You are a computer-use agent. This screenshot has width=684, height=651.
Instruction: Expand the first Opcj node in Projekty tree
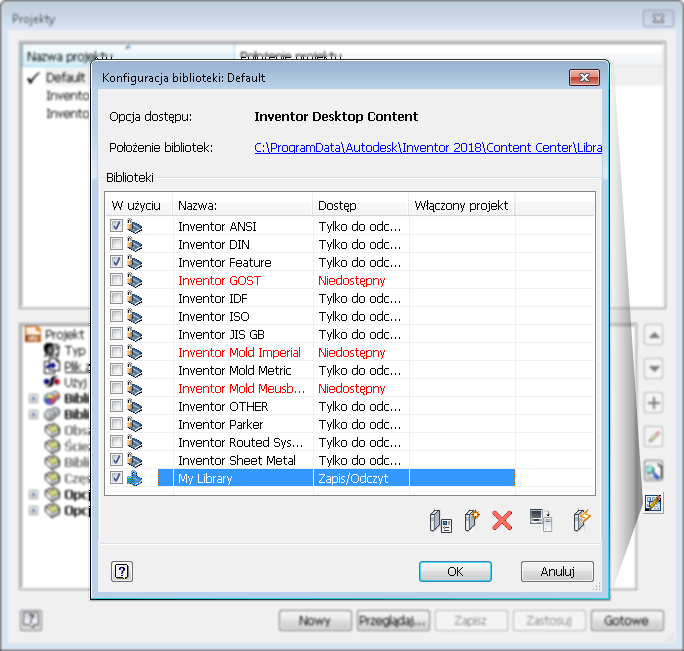(33, 494)
